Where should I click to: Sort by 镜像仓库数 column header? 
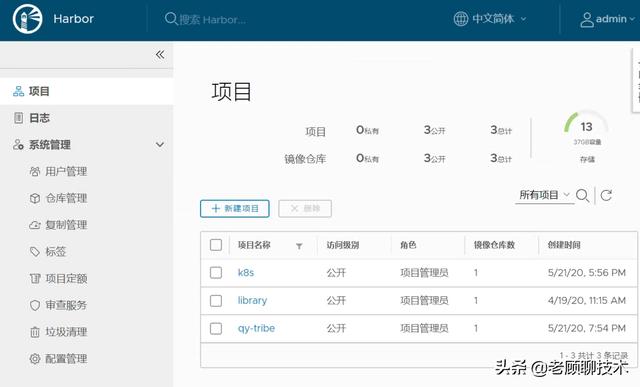coord(494,245)
